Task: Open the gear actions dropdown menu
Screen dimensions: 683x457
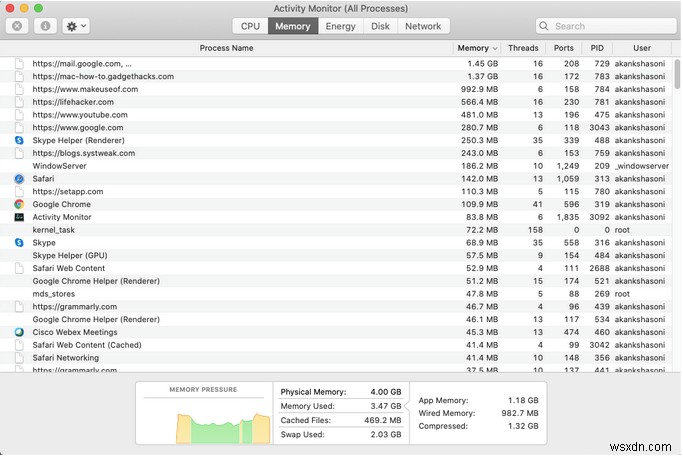Action: [75, 26]
